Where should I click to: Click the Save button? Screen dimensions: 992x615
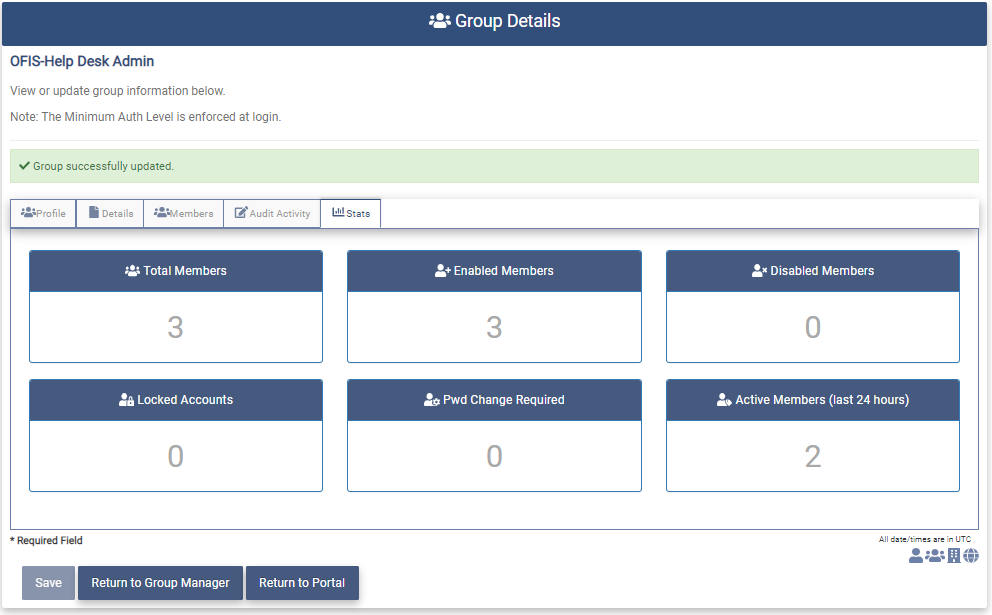tap(48, 583)
